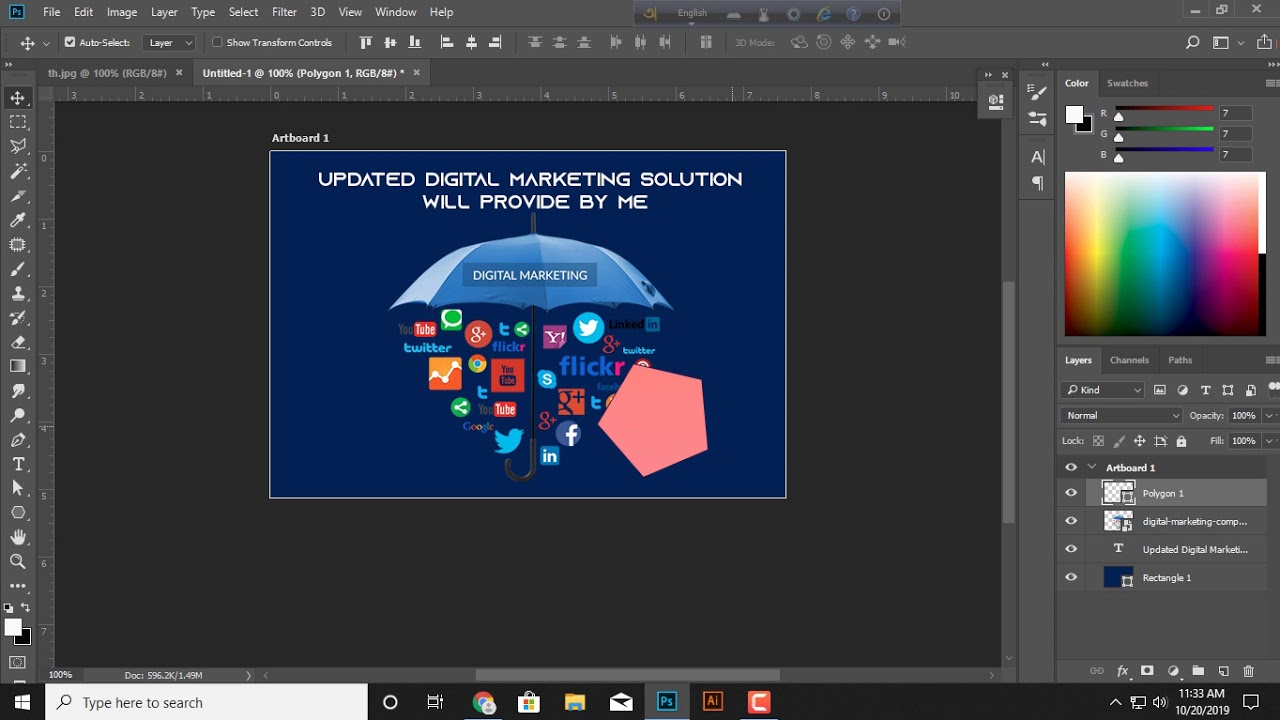Hide the Artboard 1 group
This screenshot has height=720, width=1280.
click(x=1071, y=467)
